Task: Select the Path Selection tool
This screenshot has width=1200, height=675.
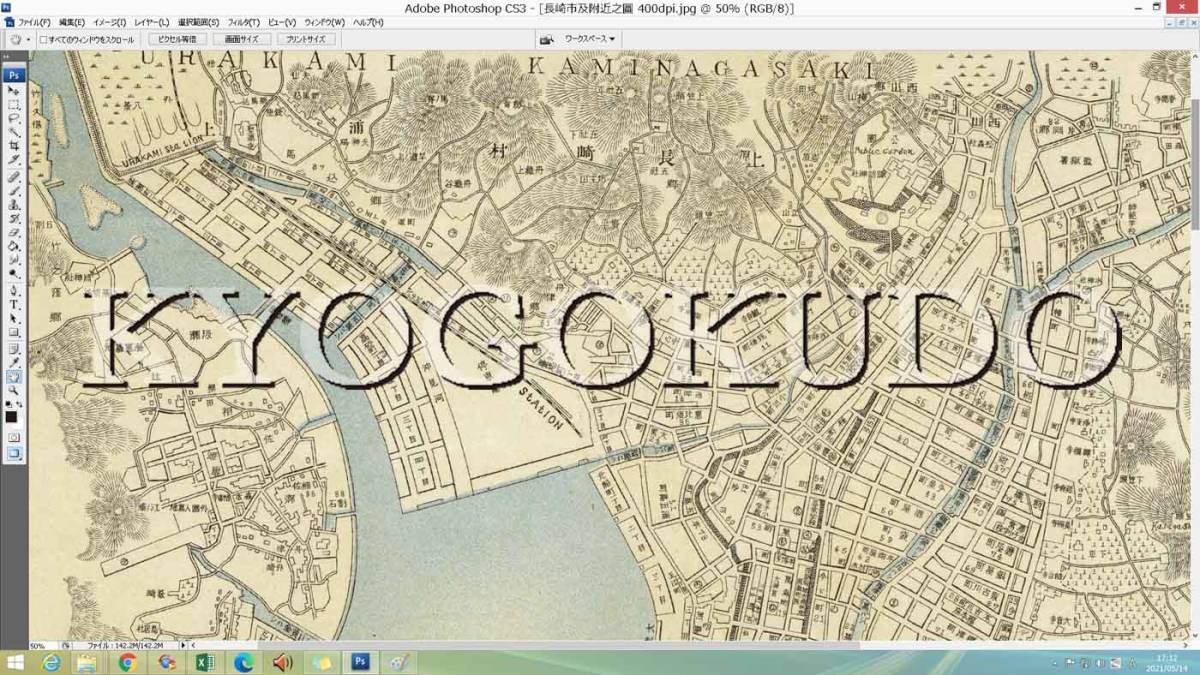Action: coord(14,317)
